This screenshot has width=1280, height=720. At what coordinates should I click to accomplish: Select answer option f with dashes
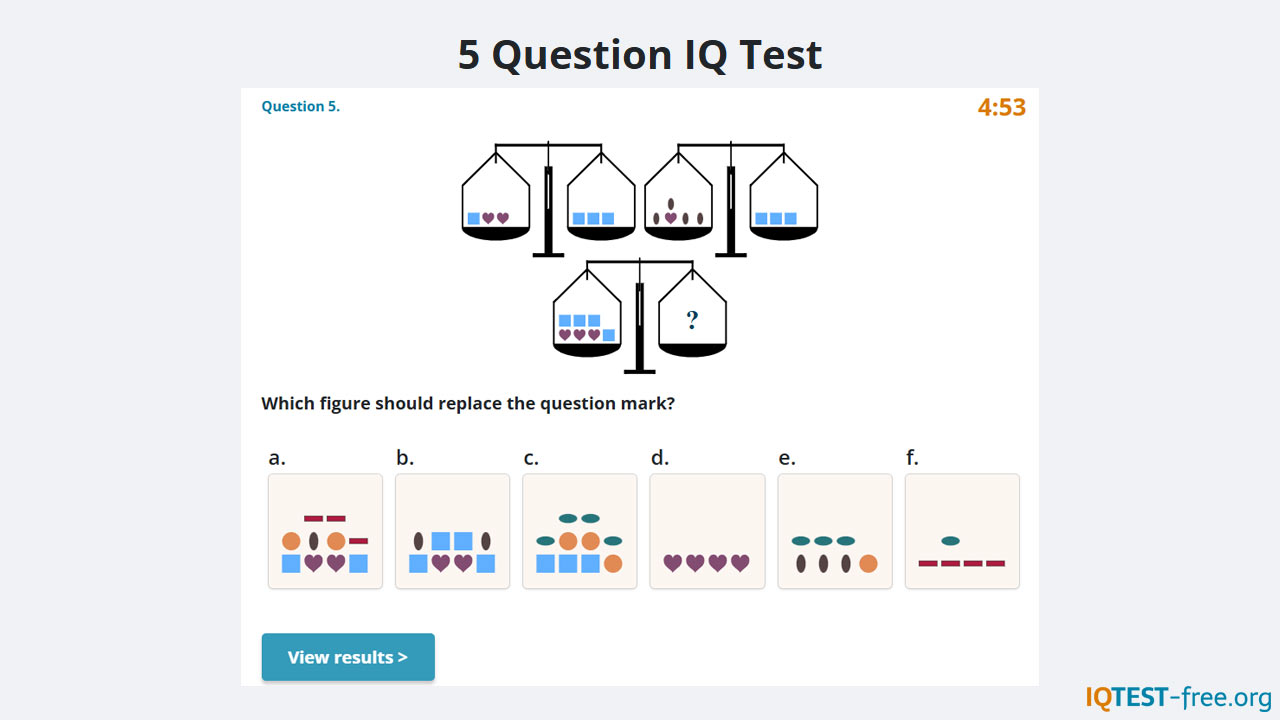(x=961, y=530)
